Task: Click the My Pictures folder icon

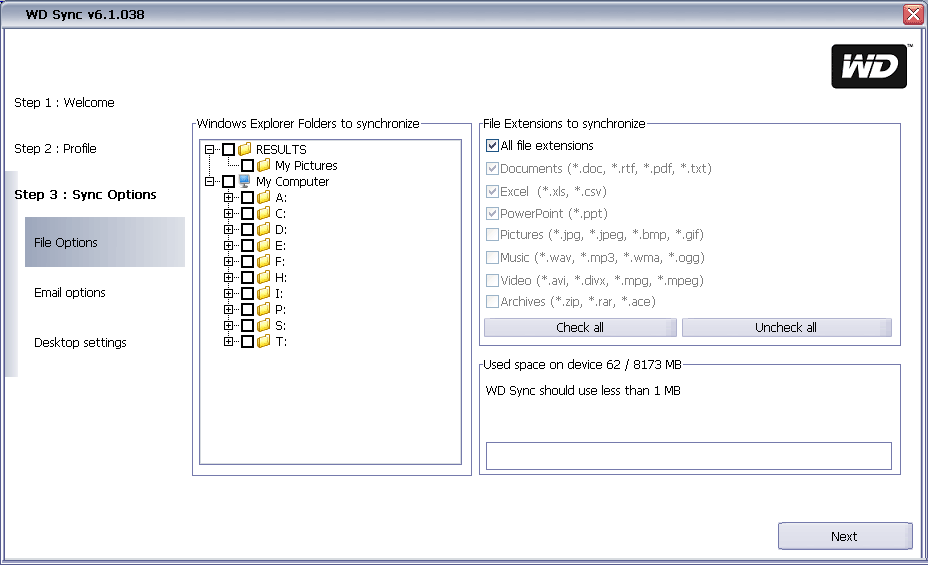Action: [x=263, y=164]
